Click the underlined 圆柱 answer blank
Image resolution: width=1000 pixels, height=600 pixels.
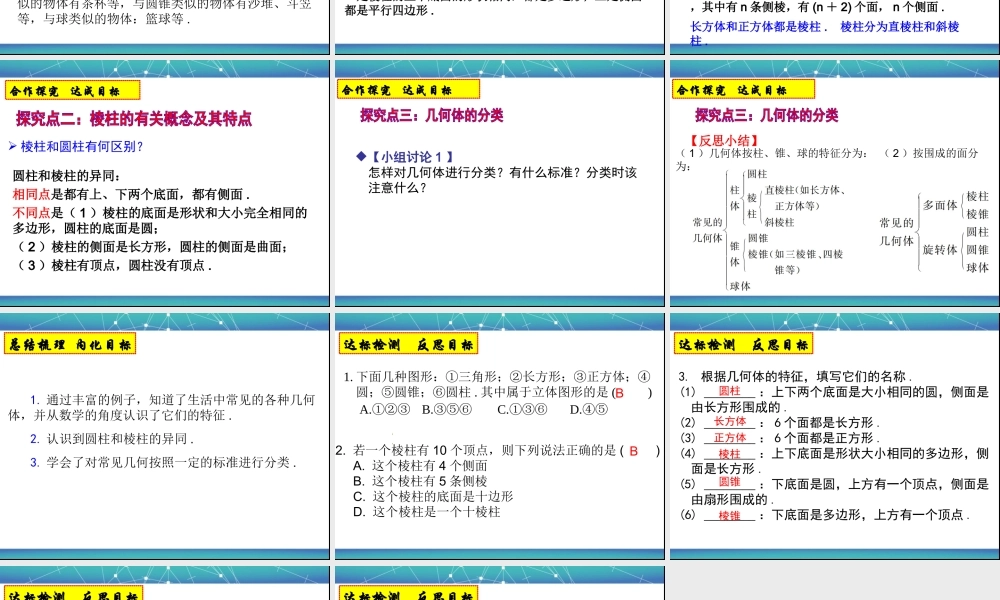pyautogui.click(x=729, y=391)
